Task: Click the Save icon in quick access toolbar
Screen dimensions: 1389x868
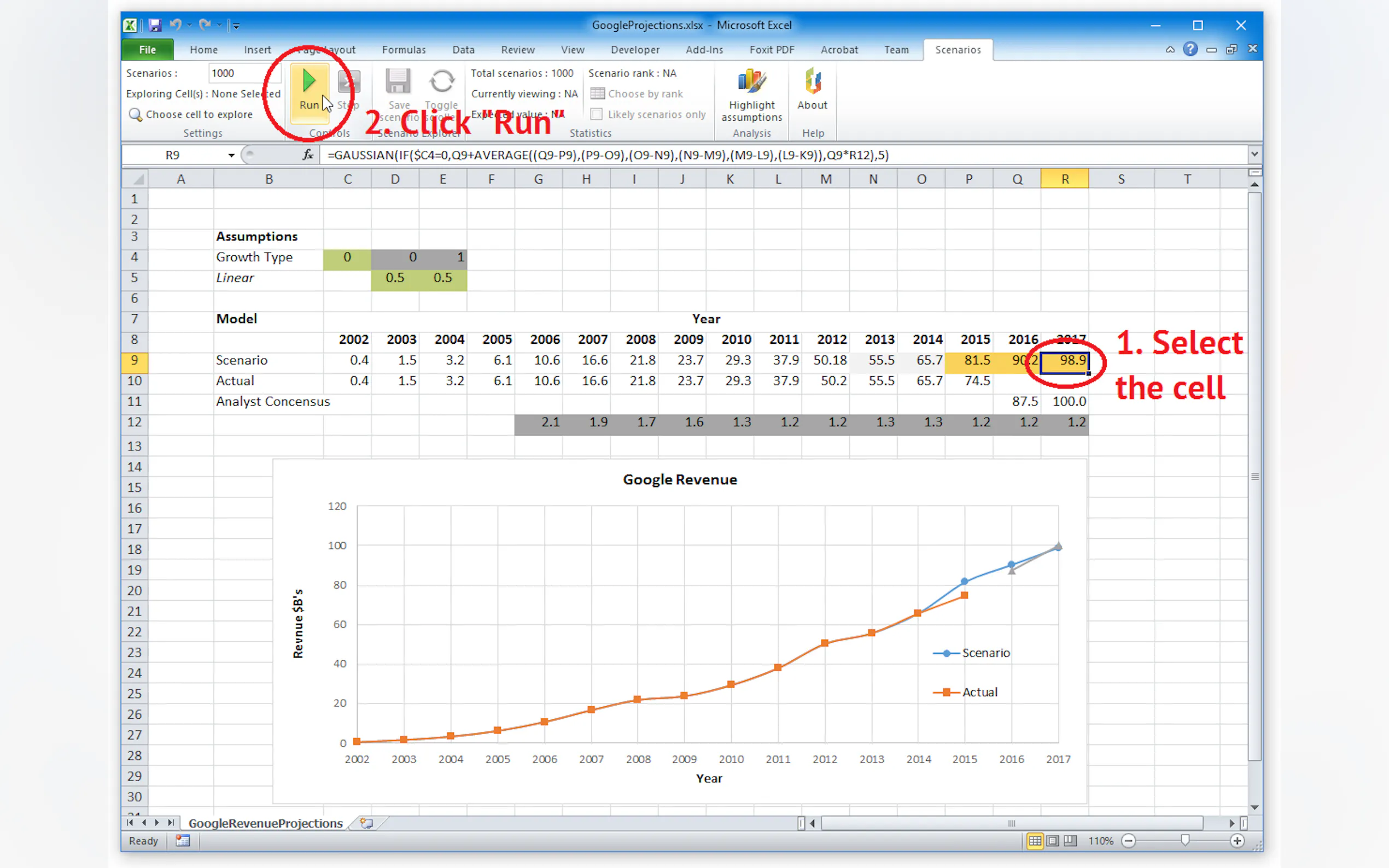Action: (x=154, y=25)
